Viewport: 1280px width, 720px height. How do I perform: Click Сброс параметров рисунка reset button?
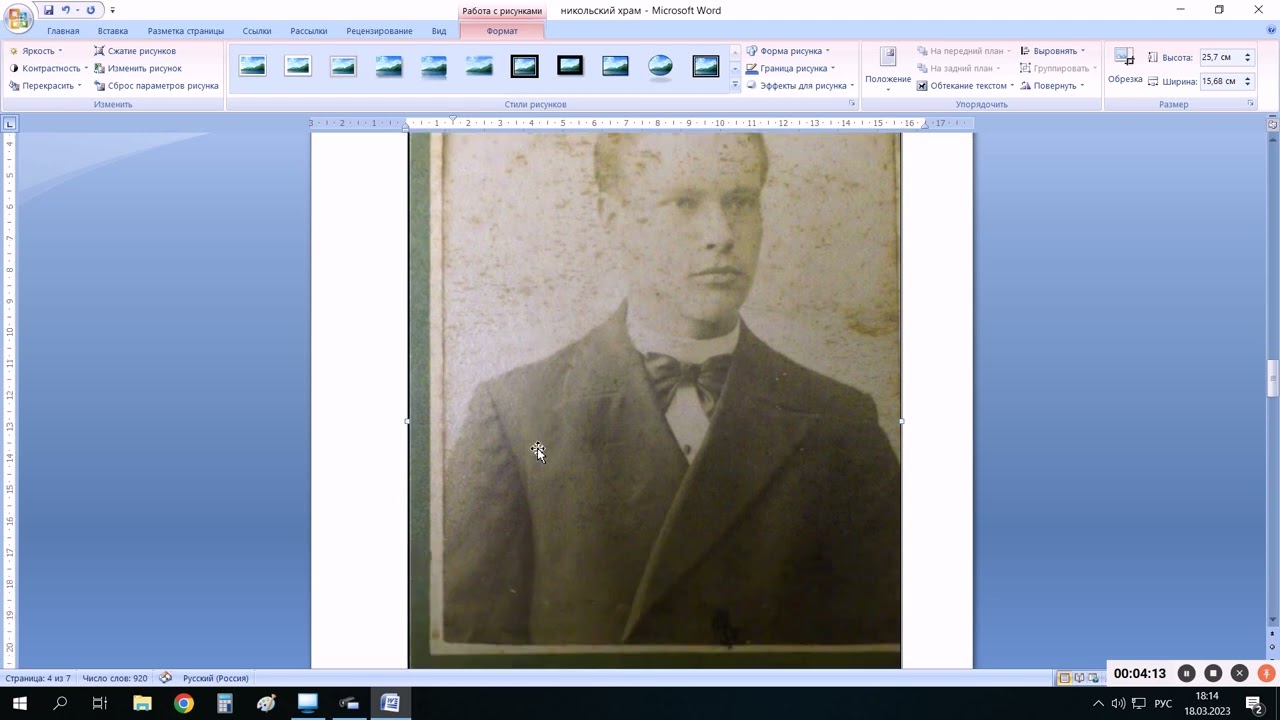(156, 86)
